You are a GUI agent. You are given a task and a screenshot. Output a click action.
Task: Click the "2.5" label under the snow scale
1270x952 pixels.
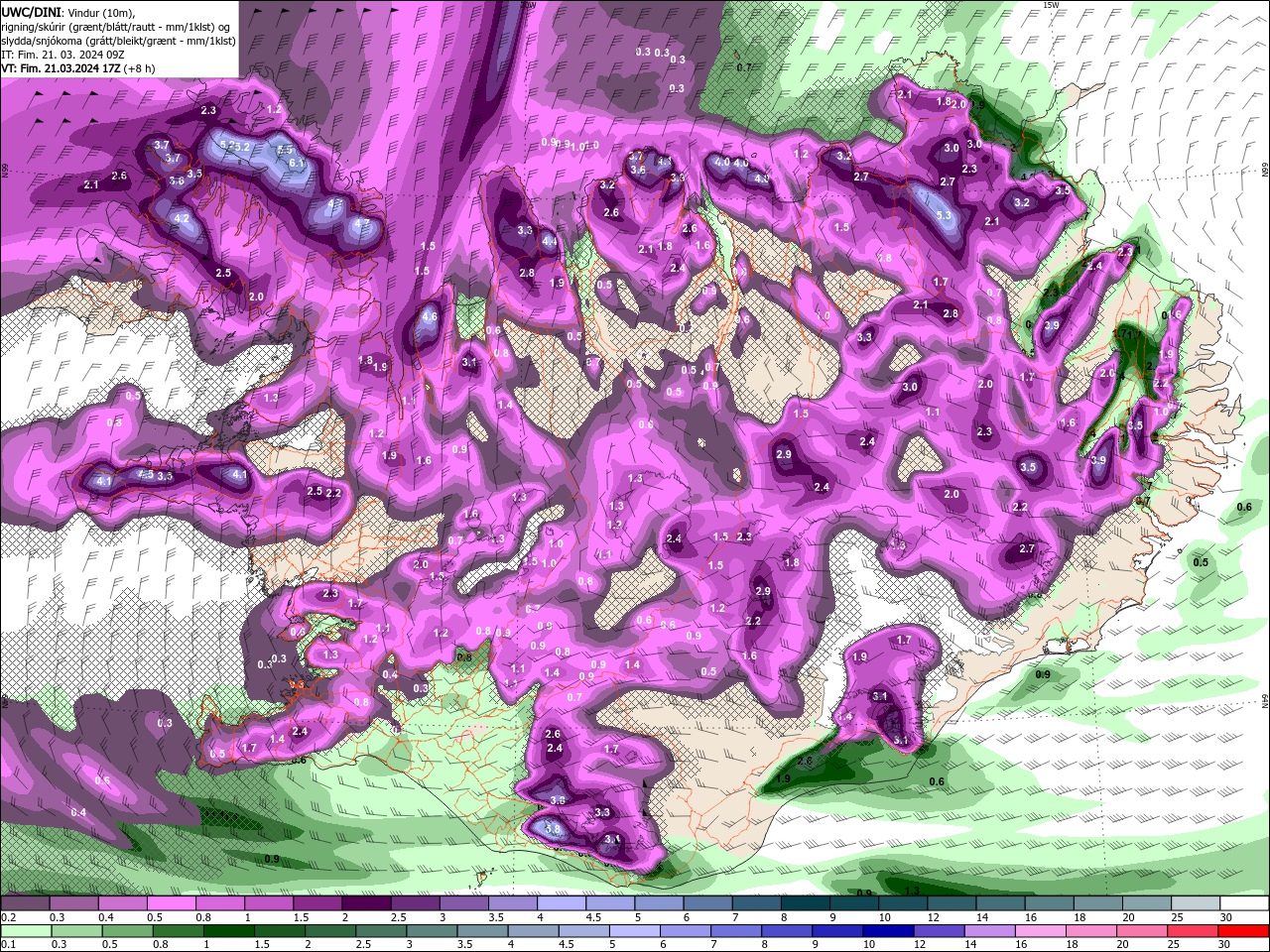click(400, 917)
